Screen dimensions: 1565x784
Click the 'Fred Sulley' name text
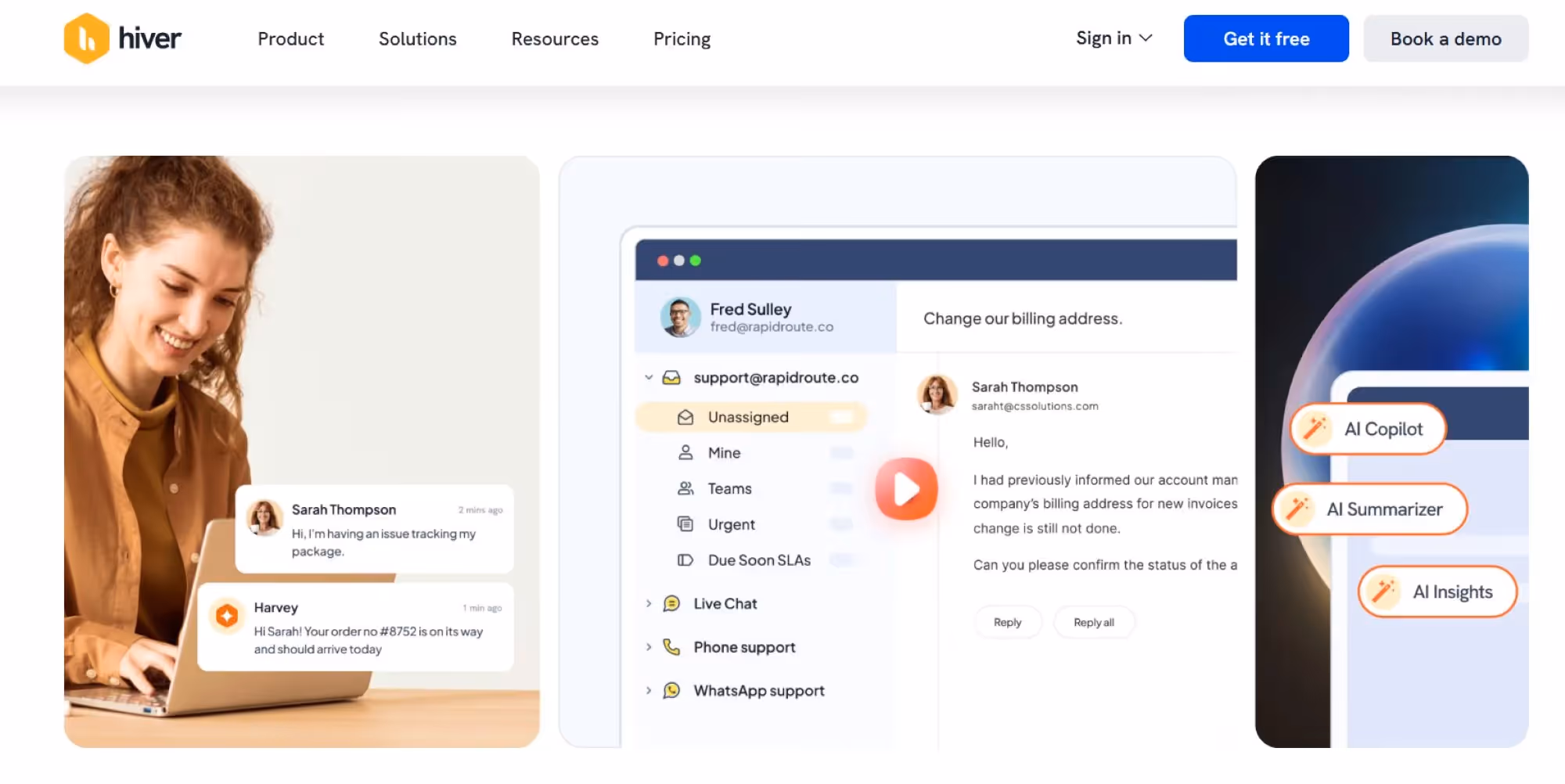click(x=750, y=309)
